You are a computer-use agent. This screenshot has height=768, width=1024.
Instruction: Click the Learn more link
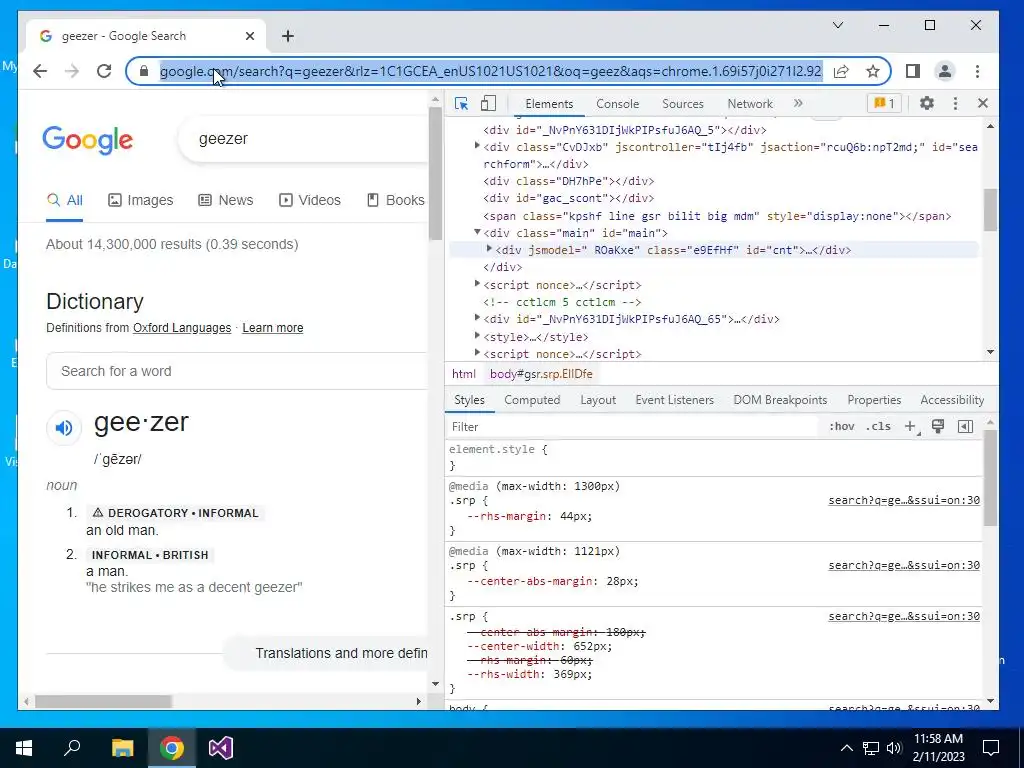click(x=273, y=328)
